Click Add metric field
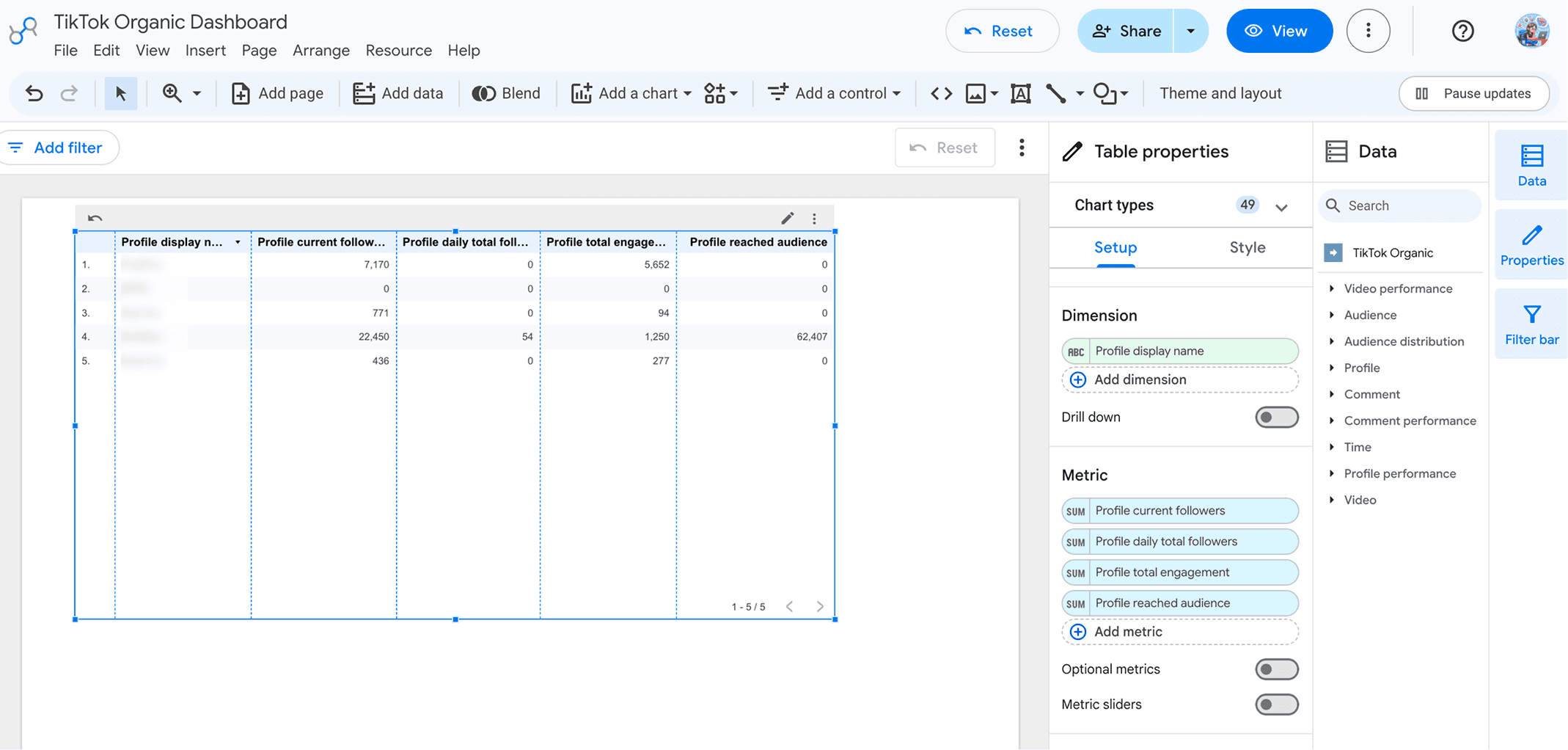Viewport: 1568px width, 750px height. 1180,632
